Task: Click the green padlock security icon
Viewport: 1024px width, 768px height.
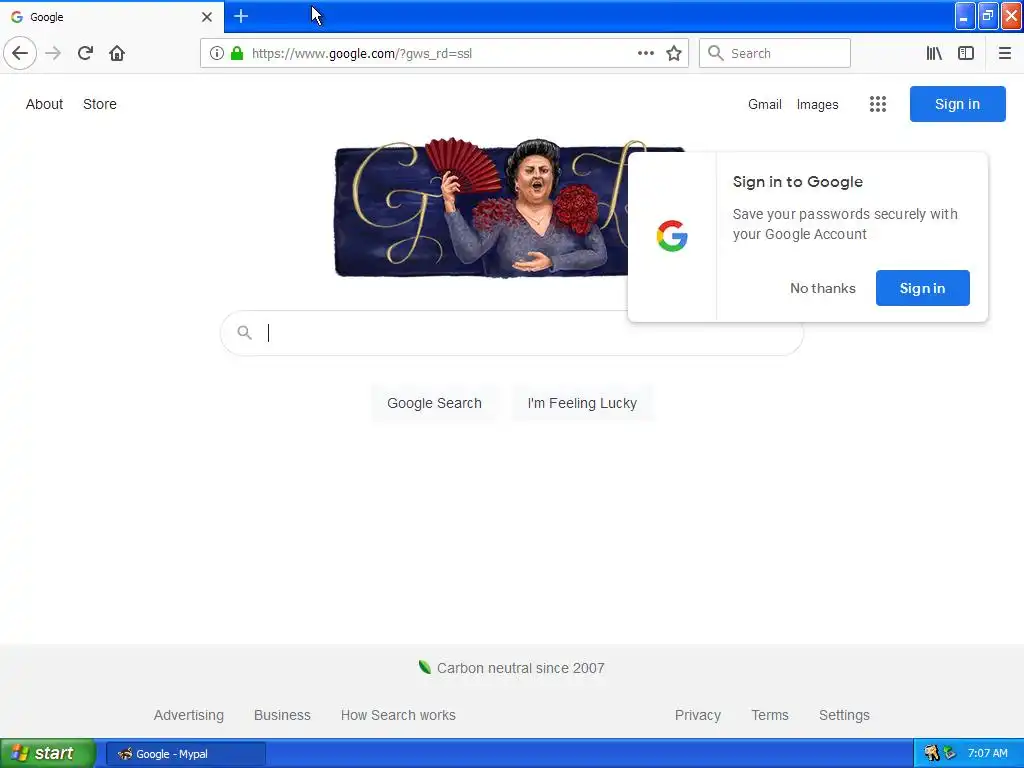Action: (237, 53)
